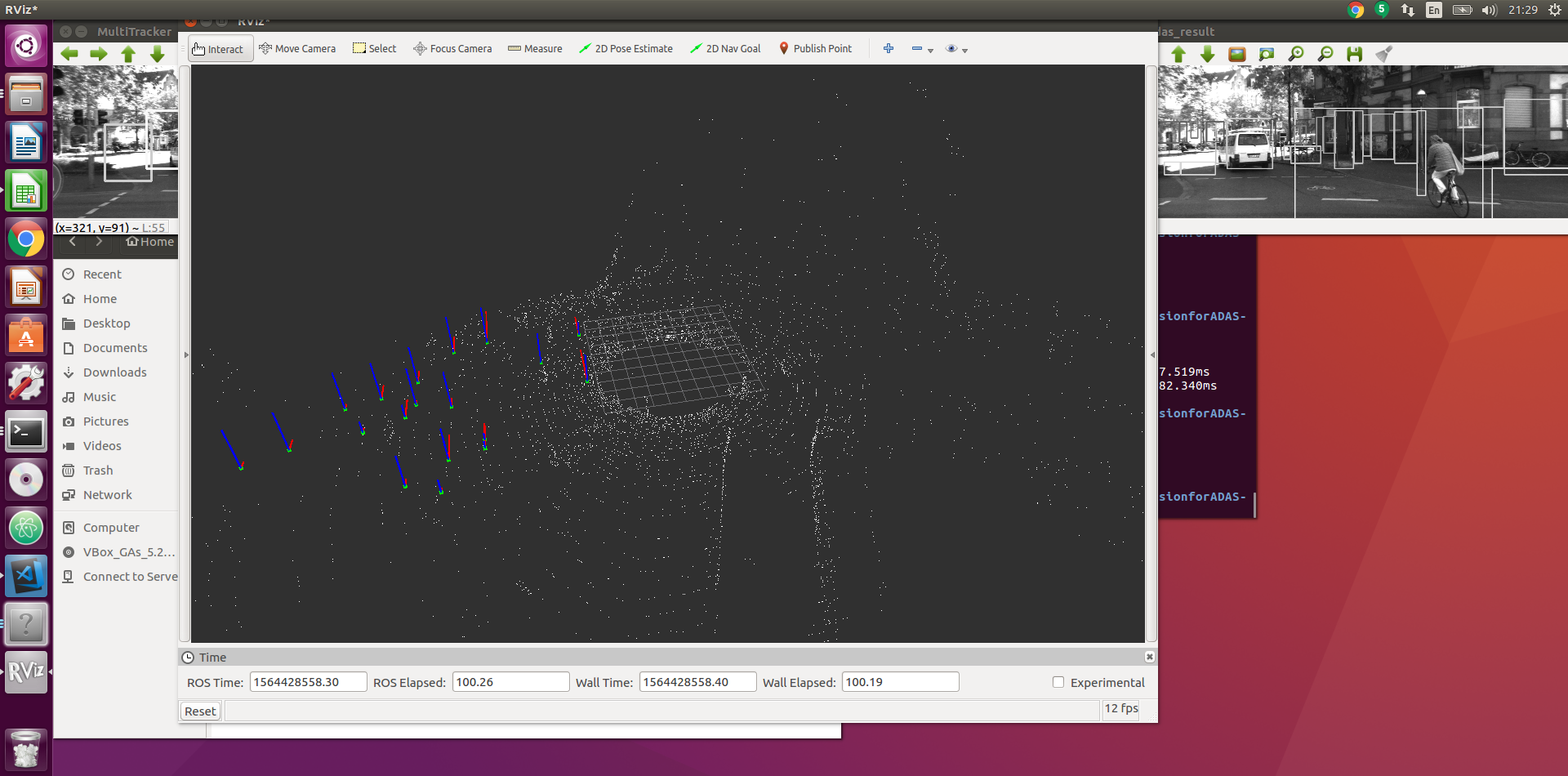Pan down in the MultiTracker window
Image resolution: width=1568 pixels, height=776 pixels.
point(158,54)
